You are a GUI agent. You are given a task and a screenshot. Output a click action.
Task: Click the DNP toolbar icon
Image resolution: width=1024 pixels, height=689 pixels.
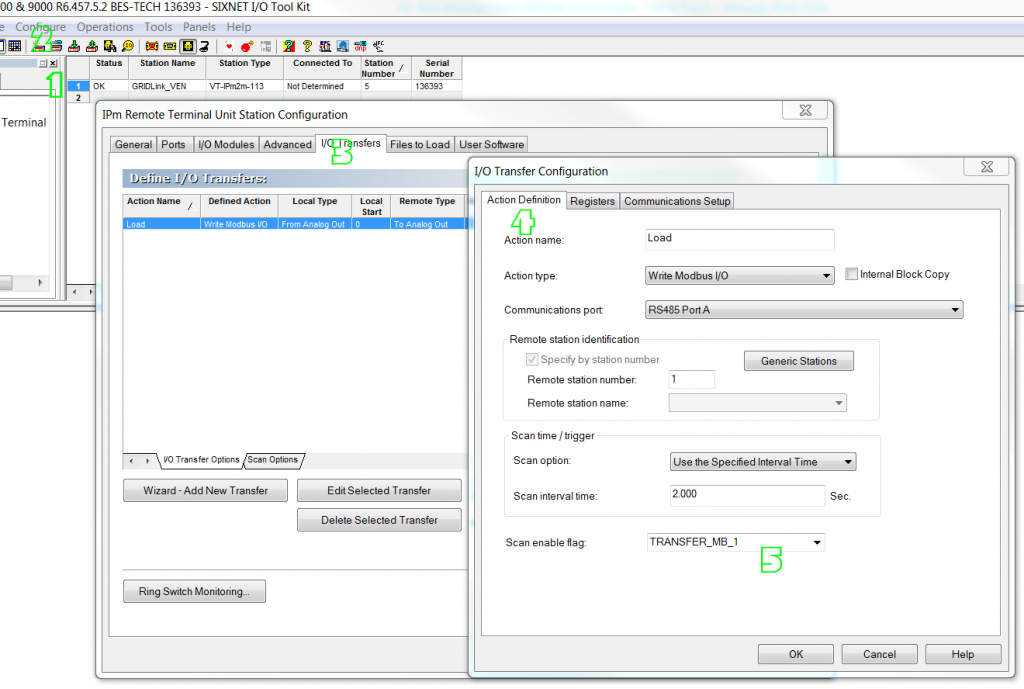point(360,46)
